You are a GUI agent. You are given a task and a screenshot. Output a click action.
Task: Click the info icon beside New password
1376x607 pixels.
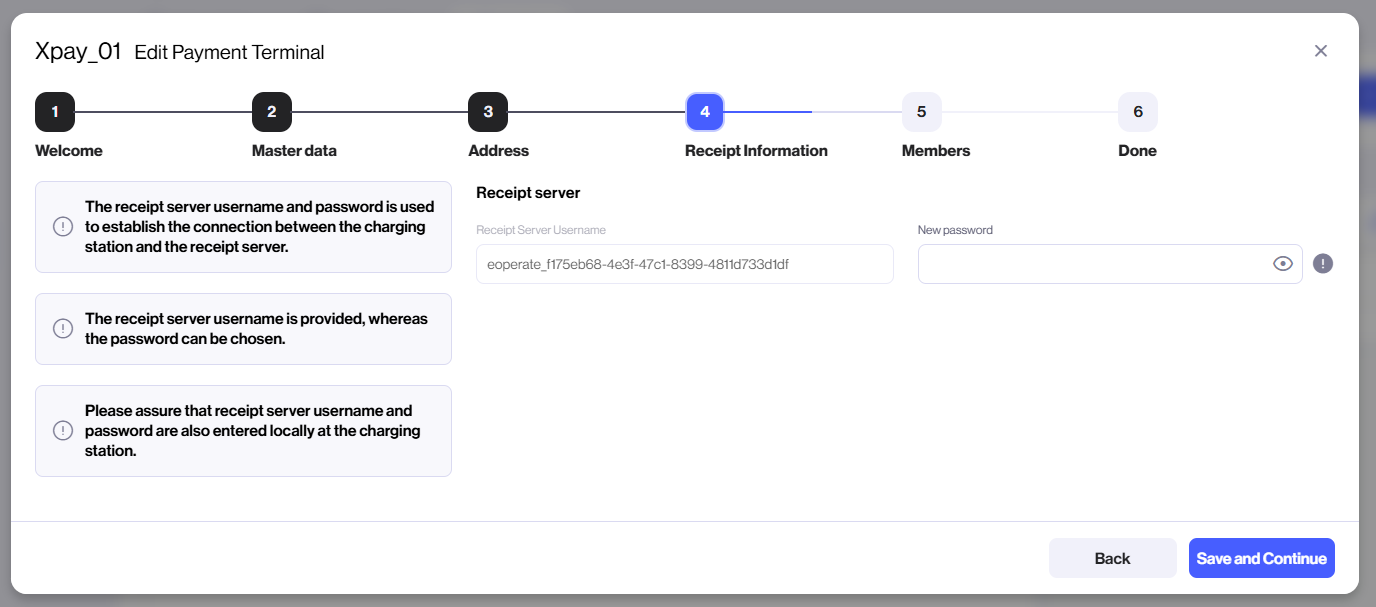tap(1323, 264)
